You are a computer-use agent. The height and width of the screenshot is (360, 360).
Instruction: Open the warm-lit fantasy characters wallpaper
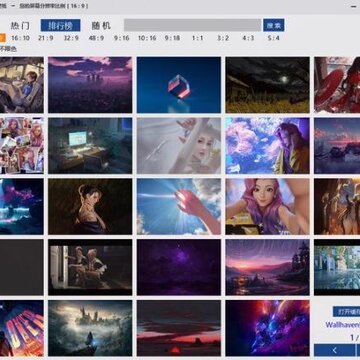point(337,206)
